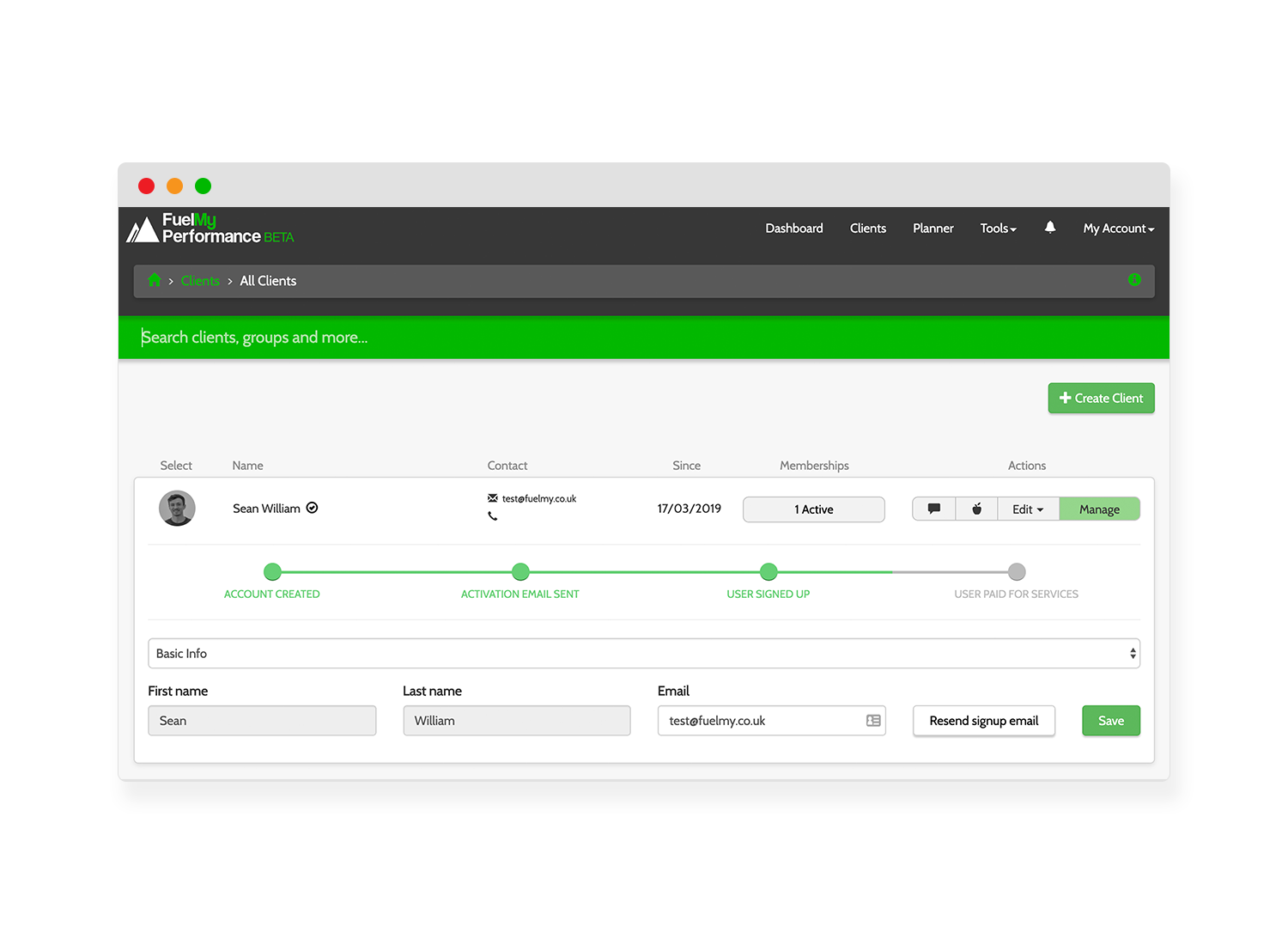Focus the search clients bar
Viewport: 1288px width, 945px height.
click(644, 338)
